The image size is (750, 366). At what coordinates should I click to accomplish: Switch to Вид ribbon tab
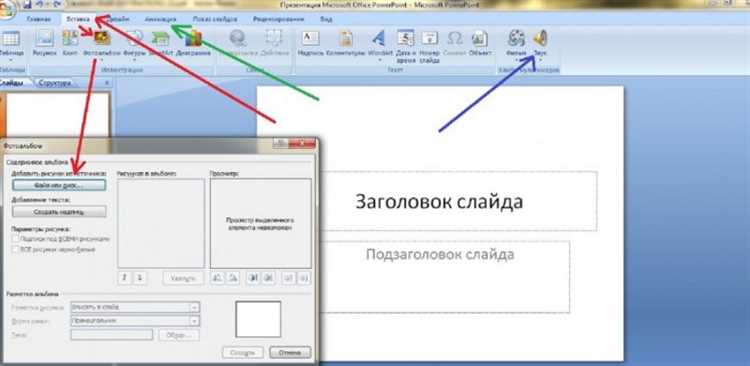pos(326,20)
